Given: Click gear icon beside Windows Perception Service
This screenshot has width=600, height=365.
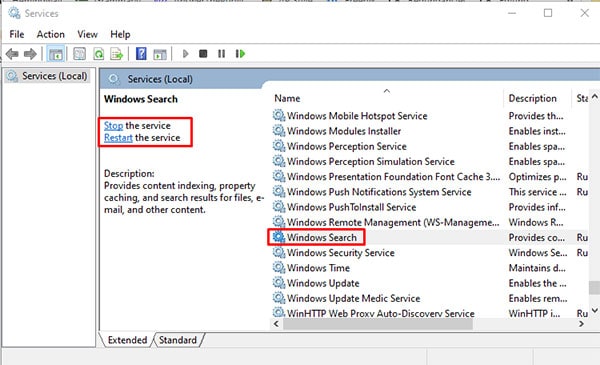Looking at the screenshot, I should tap(279, 146).
